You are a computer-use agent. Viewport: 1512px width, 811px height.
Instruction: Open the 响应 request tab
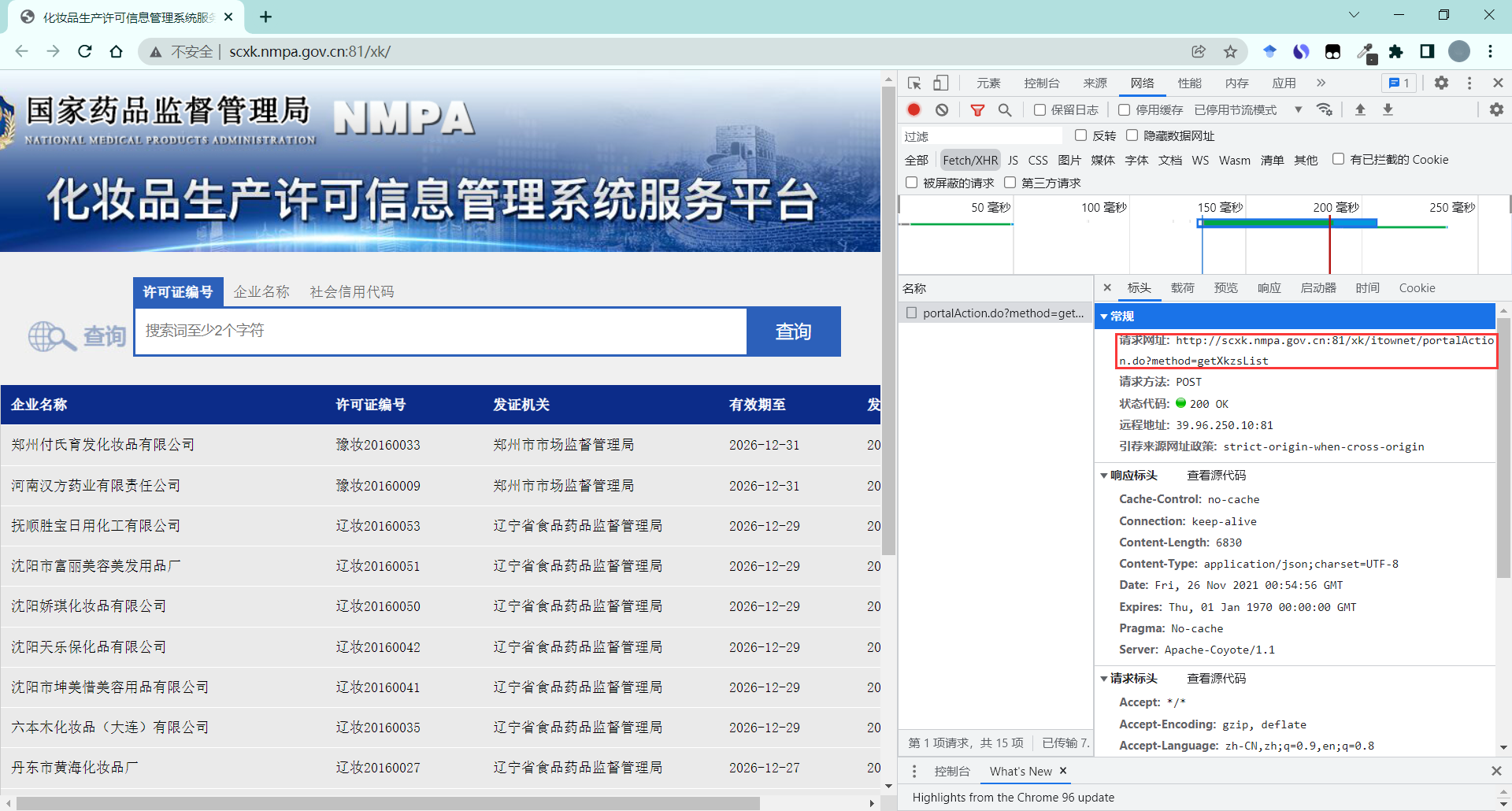tap(1269, 288)
